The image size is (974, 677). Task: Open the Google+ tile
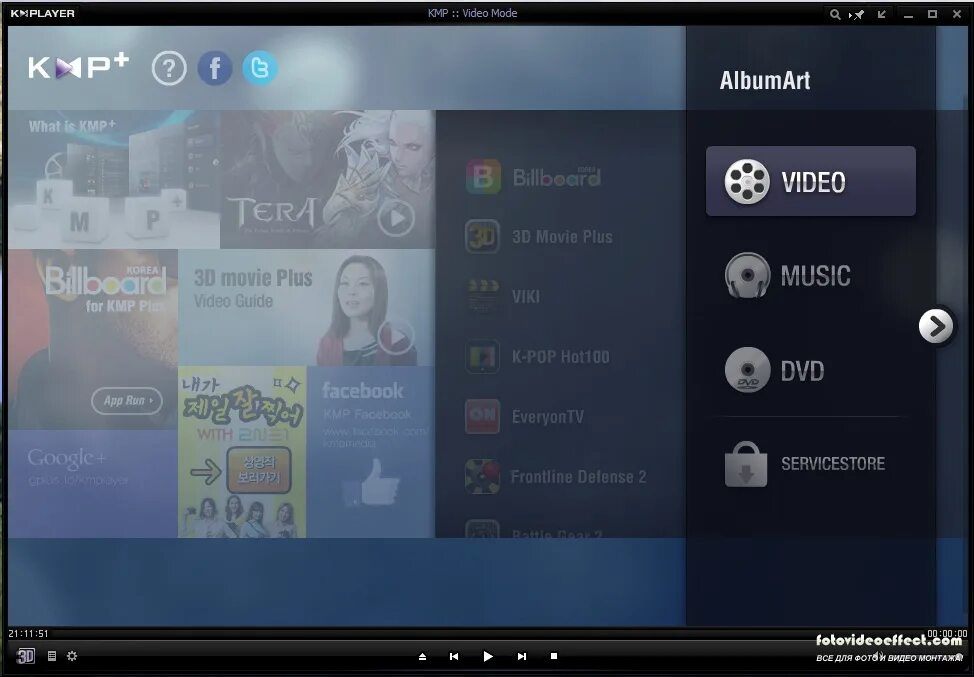point(93,483)
